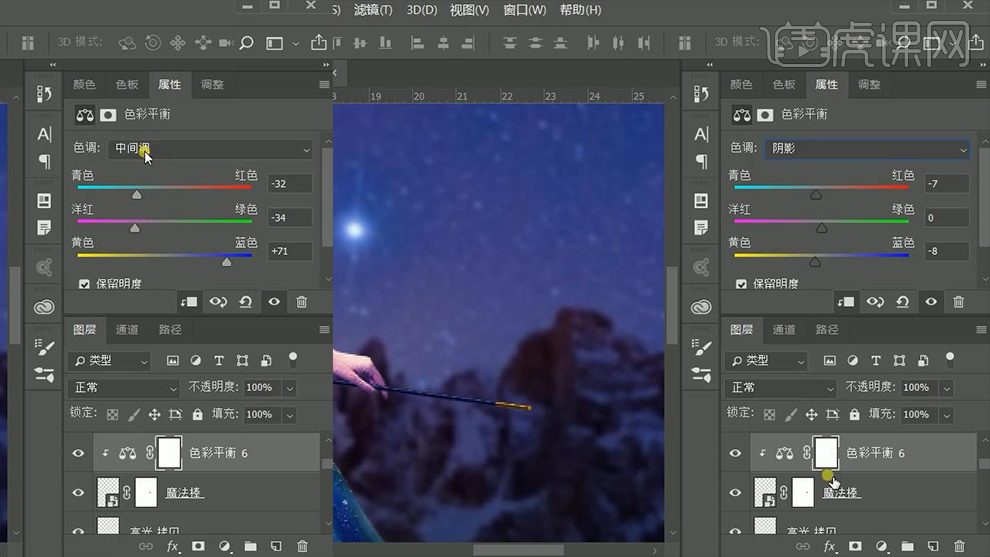
Task: Open the Character panel icon in left dock
Action: pos(45,134)
